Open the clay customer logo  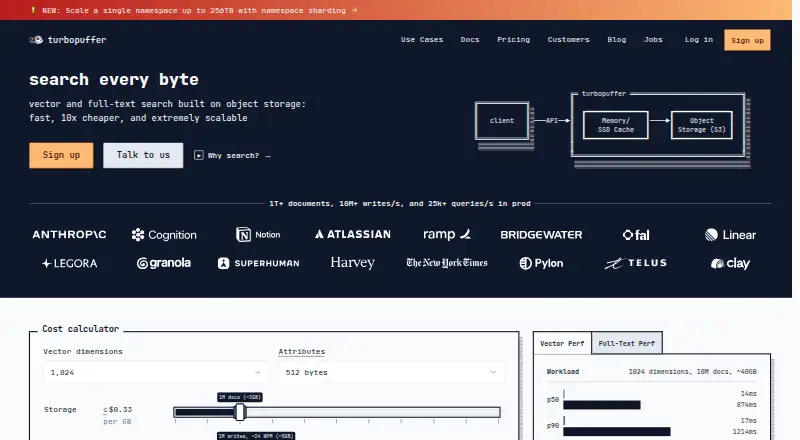pos(730,263)
